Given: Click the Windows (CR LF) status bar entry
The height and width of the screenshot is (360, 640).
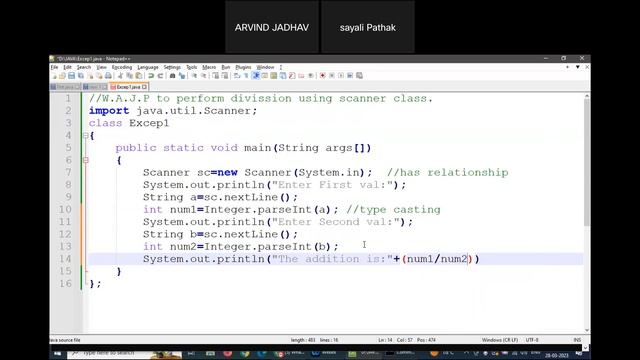Looking at the screenshot, I should [x=500, y=340].
